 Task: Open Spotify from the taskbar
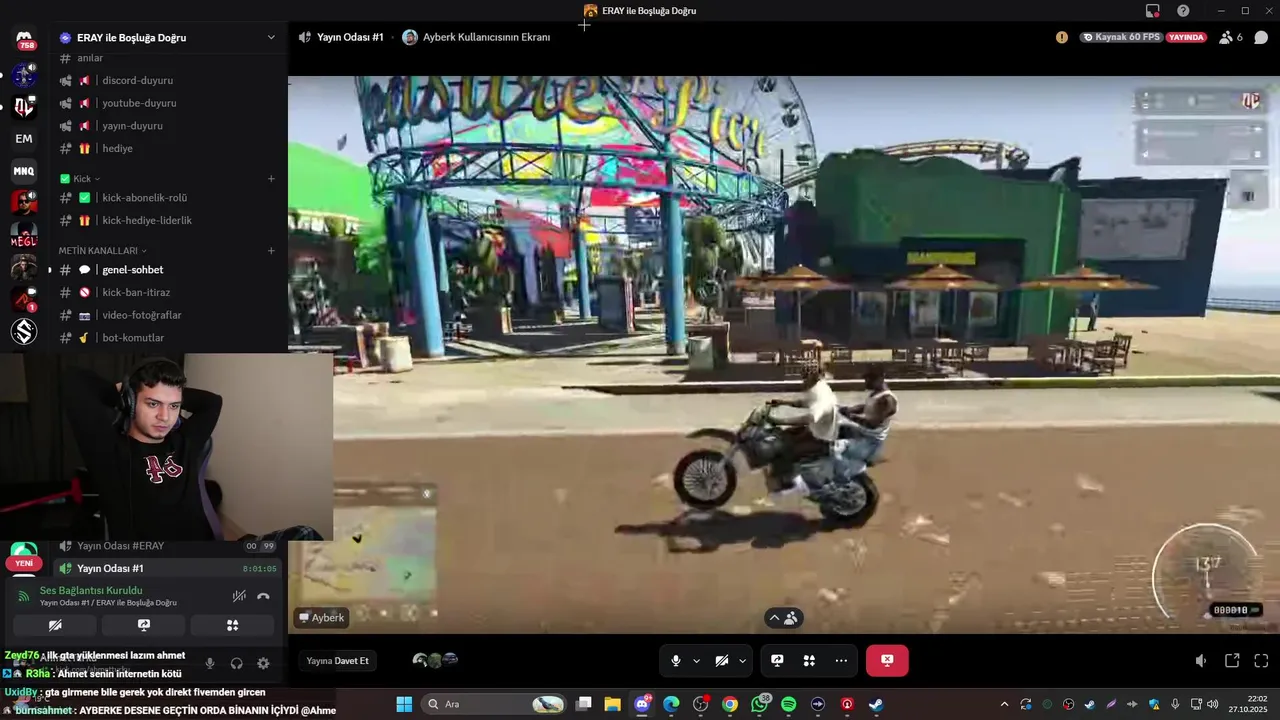click(x=788, y=704)
